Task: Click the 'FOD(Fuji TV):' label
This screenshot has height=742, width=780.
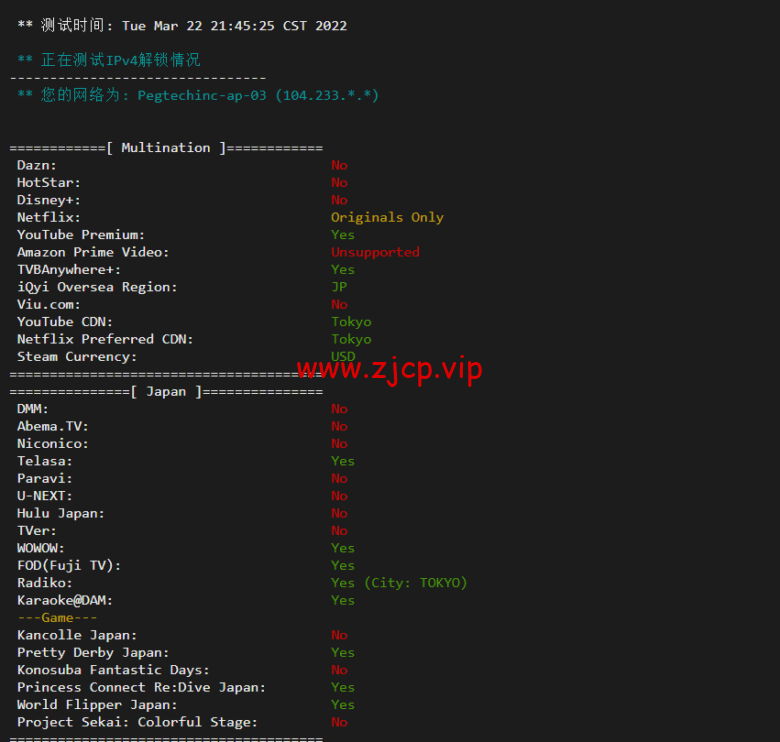Action: click(x=69, y=565)
